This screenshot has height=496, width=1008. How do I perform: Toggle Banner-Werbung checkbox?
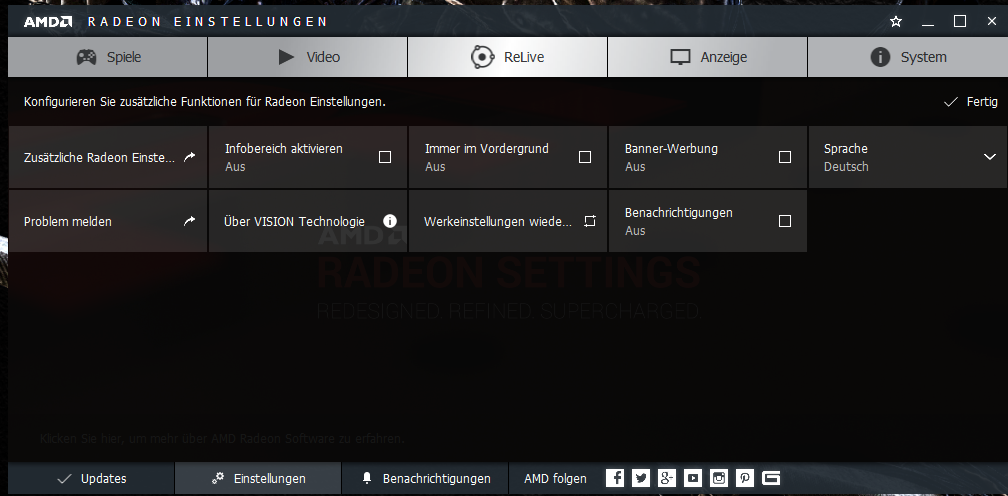tap(785, 157)
